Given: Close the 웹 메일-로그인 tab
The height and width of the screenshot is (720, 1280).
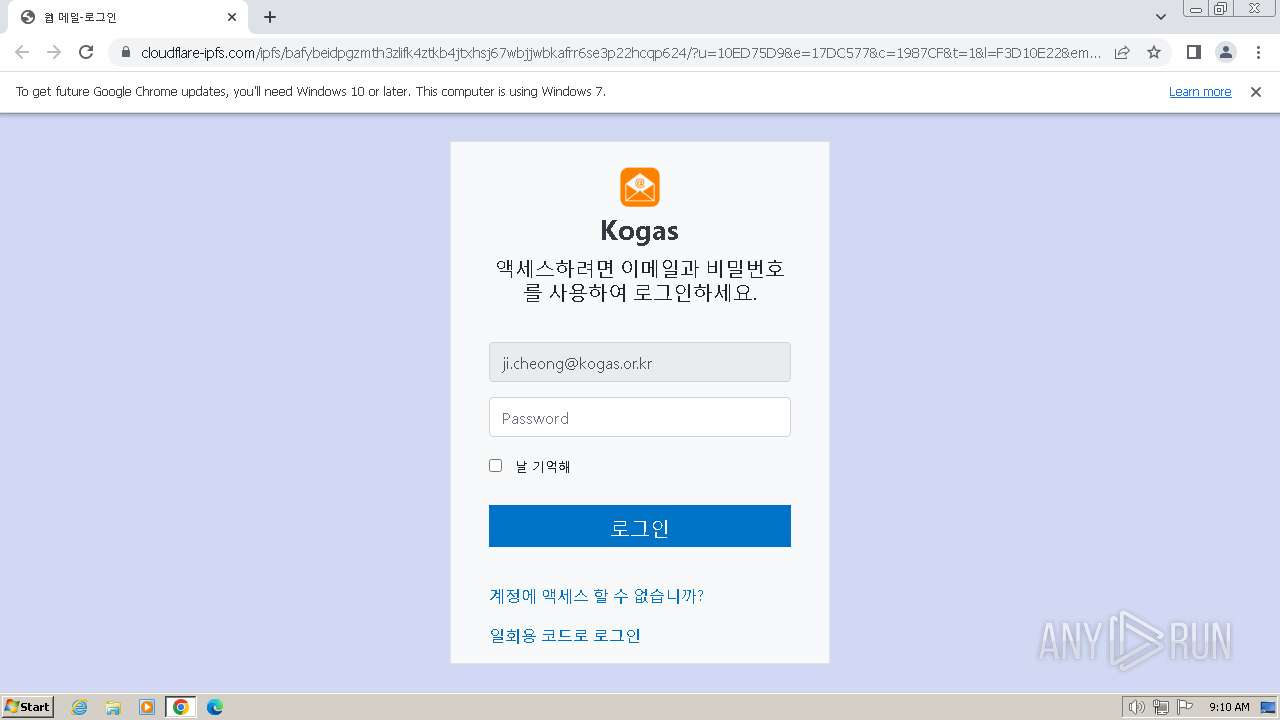Looking at the screenshot, I should pyautogui.click(x=232, y=17).
